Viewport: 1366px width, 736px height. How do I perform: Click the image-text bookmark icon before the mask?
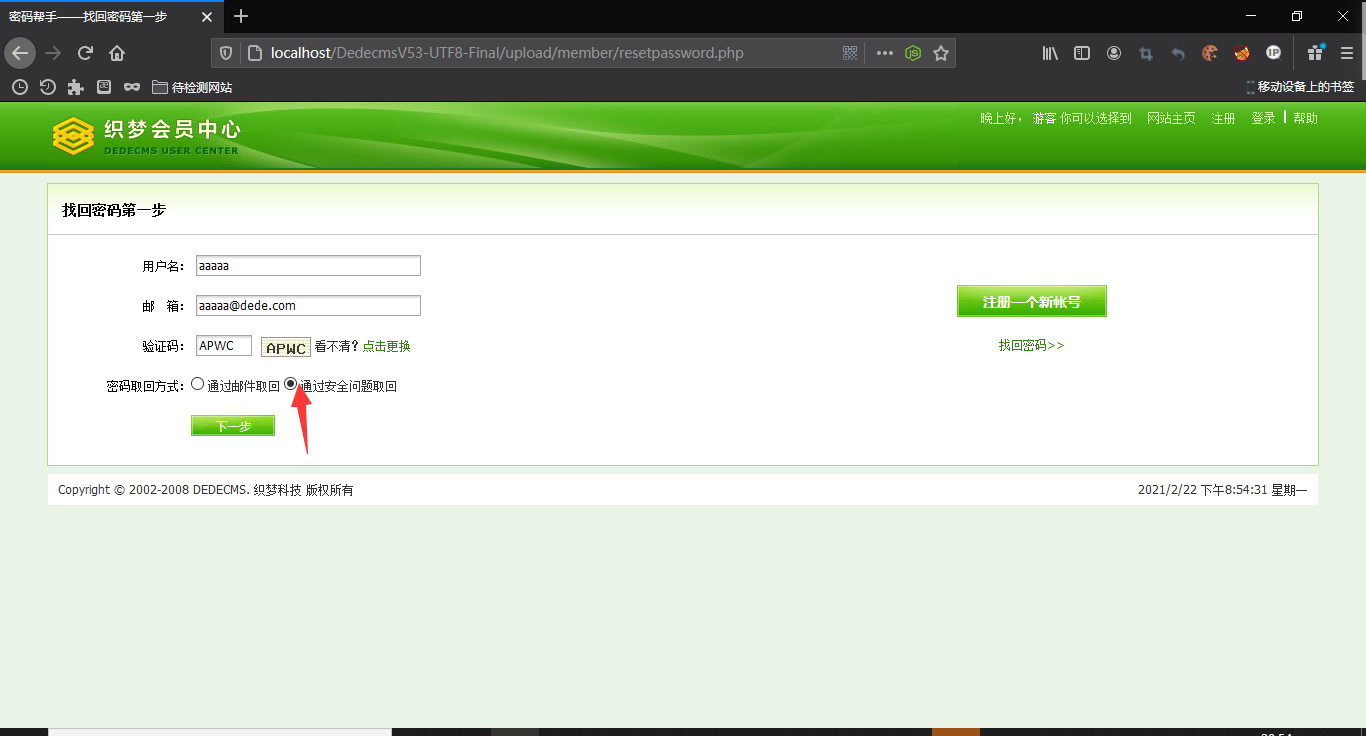pos(104,87)
